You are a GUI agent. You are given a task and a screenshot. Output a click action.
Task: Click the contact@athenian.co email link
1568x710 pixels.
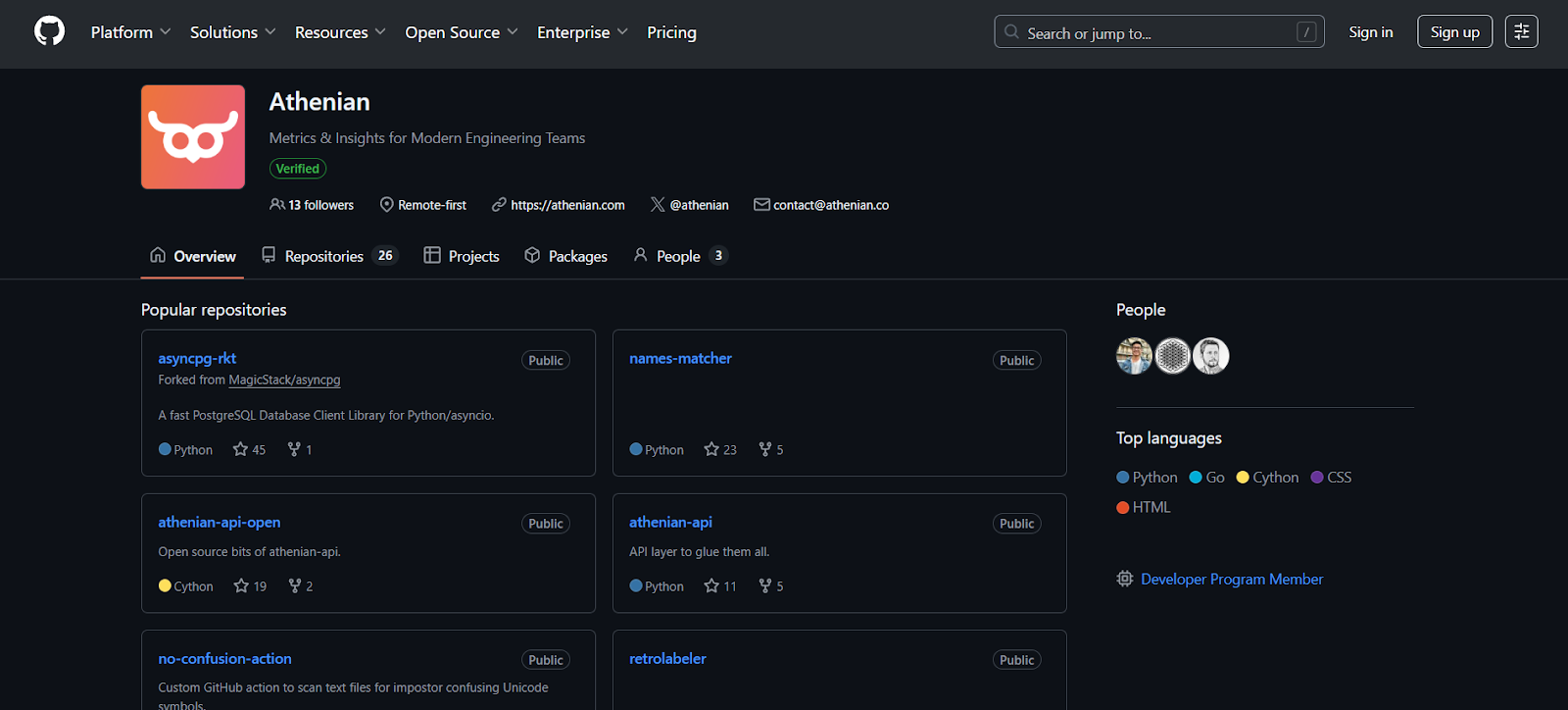[831, 205]
